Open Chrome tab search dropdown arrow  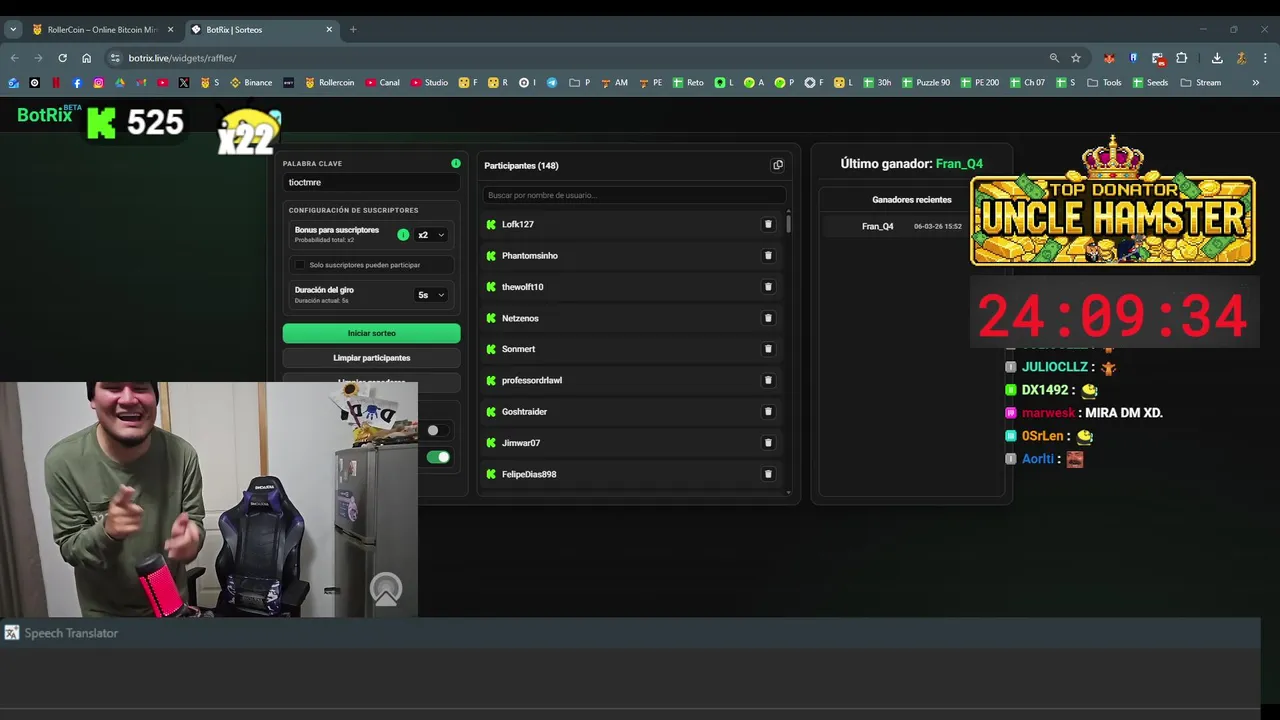[13, 29]
